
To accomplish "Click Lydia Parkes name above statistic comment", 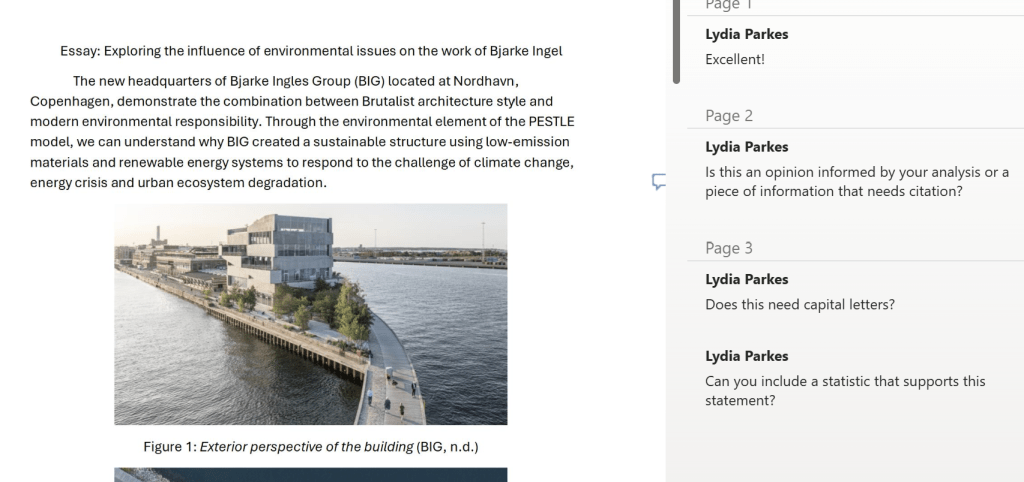I will (746, 357).
